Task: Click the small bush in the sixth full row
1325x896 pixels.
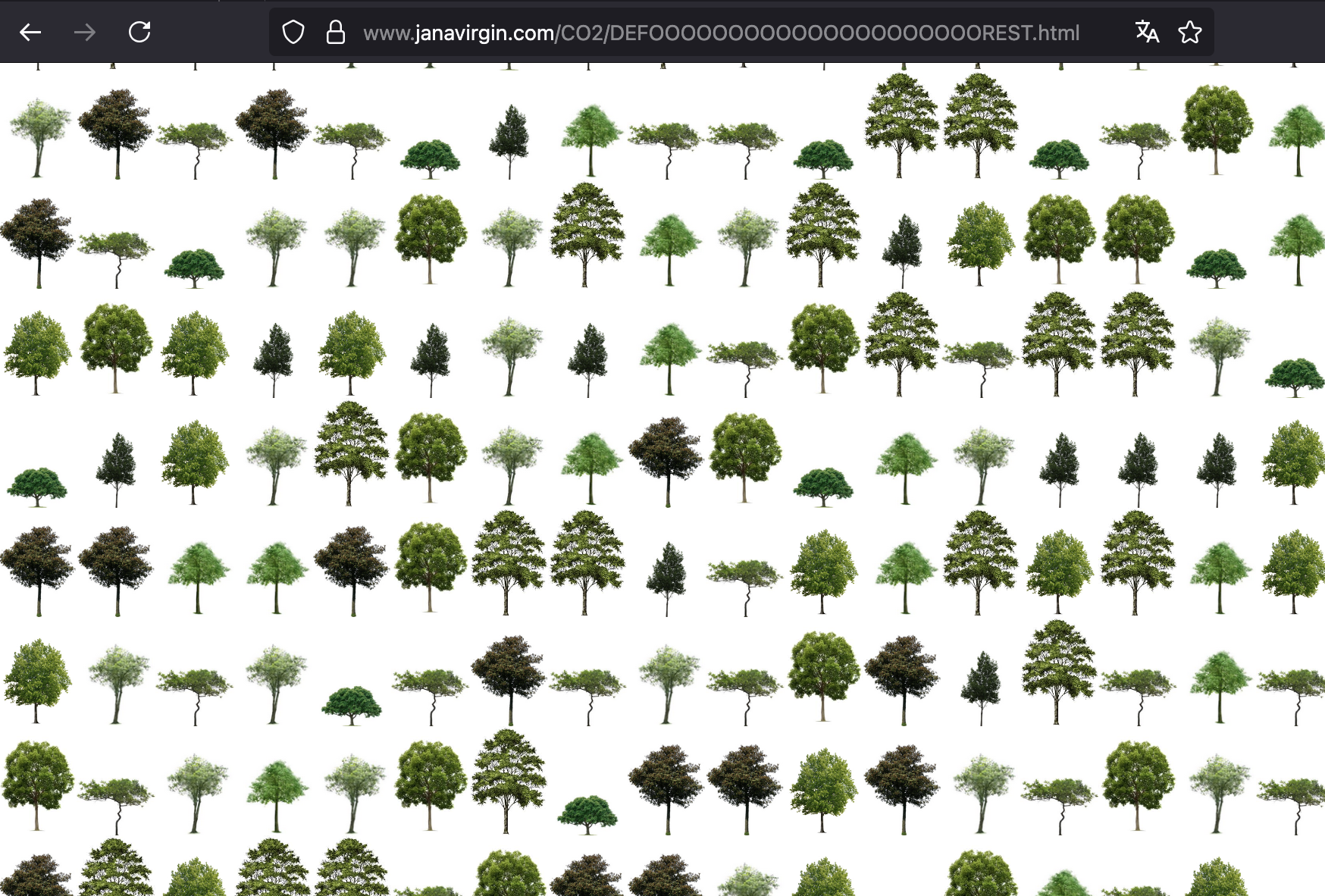Action: (x=352, y=703)
